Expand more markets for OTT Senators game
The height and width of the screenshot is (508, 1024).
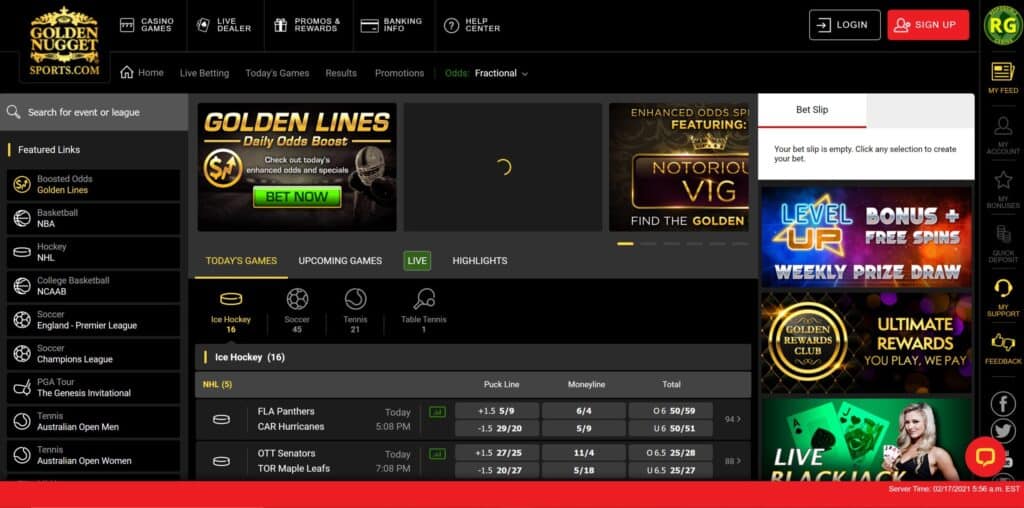coord(733,461)
